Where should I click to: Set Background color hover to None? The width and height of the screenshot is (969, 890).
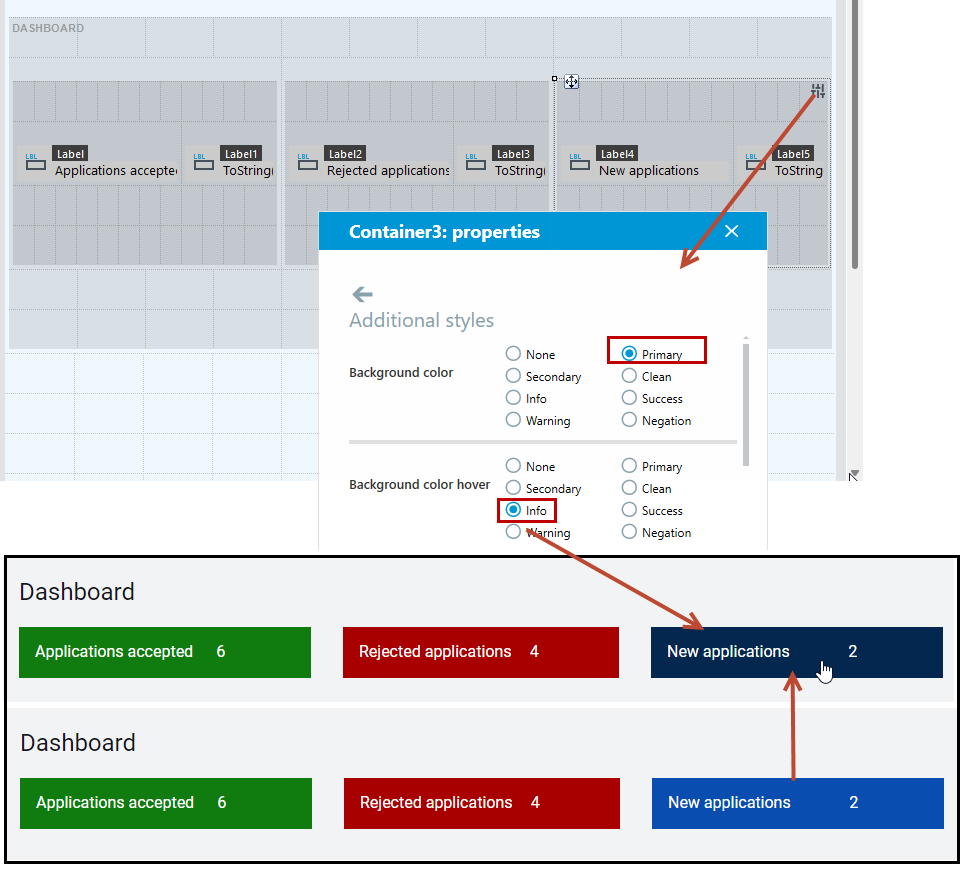pyautogui.click(x=513, y=465)
